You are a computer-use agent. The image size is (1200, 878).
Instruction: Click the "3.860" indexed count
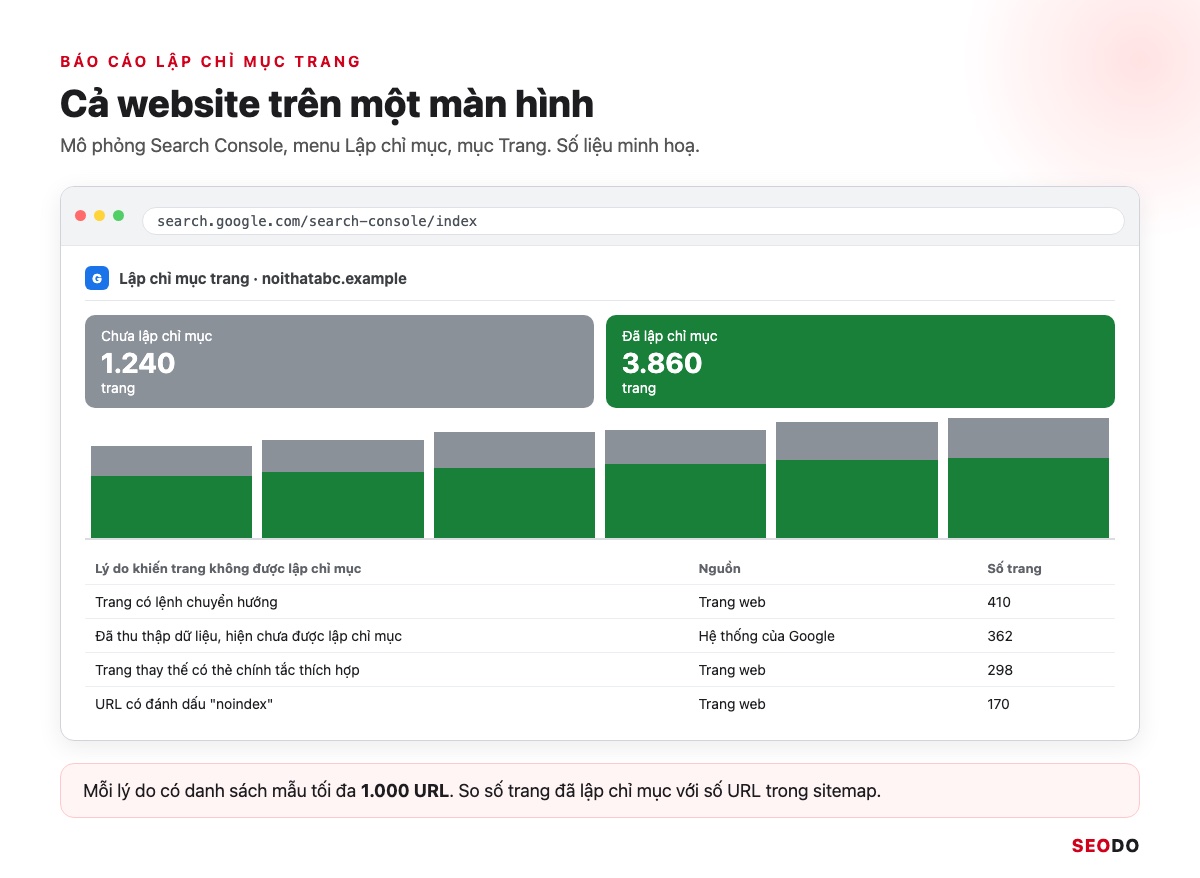pos(662,363)
